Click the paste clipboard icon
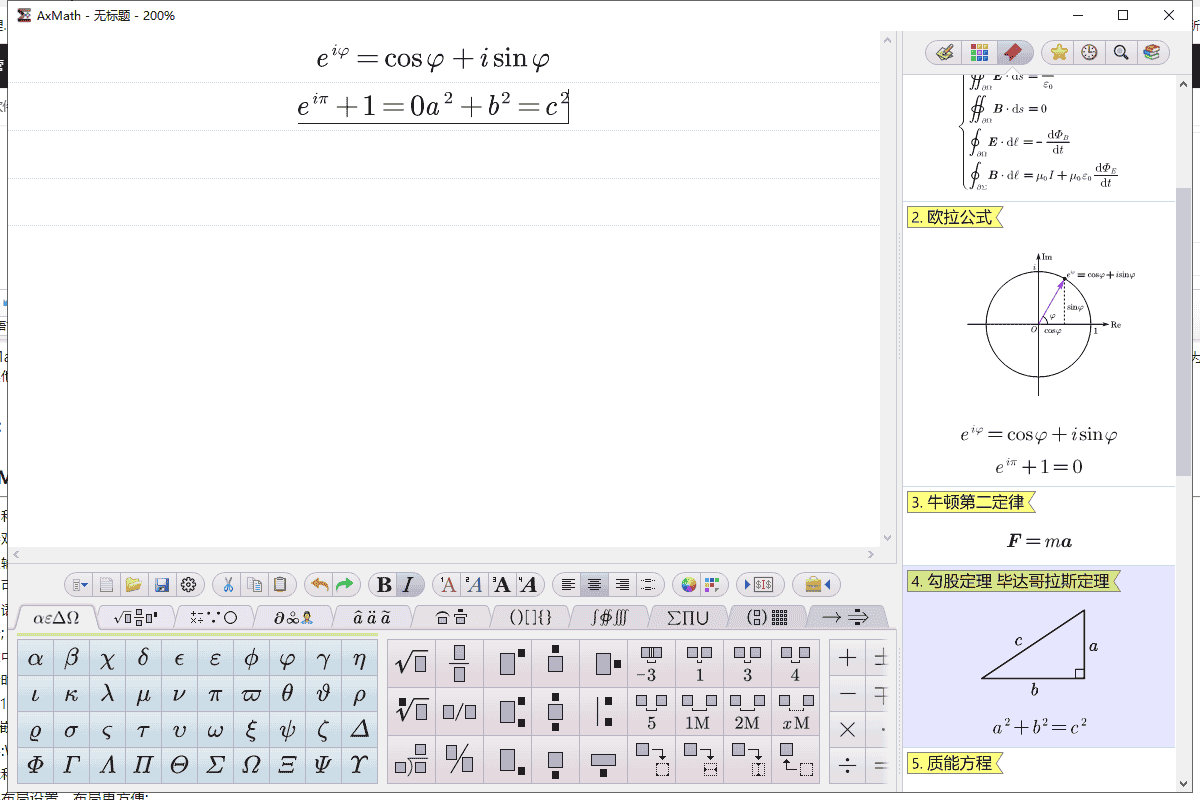Image resolution: width=1200 pixels, height=800 pixels. [283, 585]
